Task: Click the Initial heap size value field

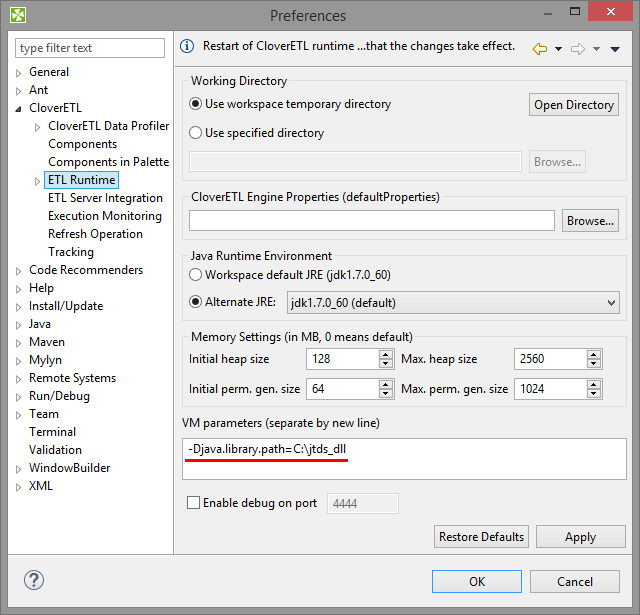Action: pos(343,359)
